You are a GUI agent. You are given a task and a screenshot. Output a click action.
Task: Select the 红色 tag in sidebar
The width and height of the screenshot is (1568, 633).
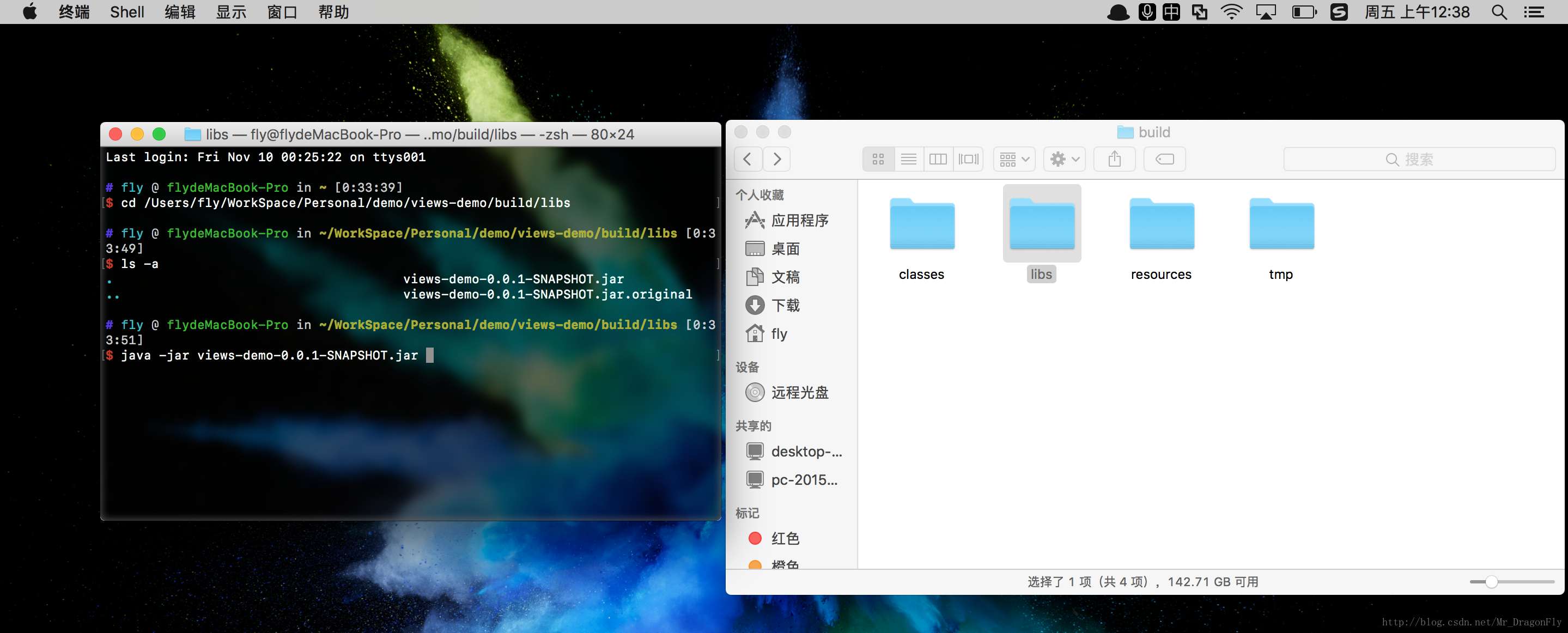(791, 539)
